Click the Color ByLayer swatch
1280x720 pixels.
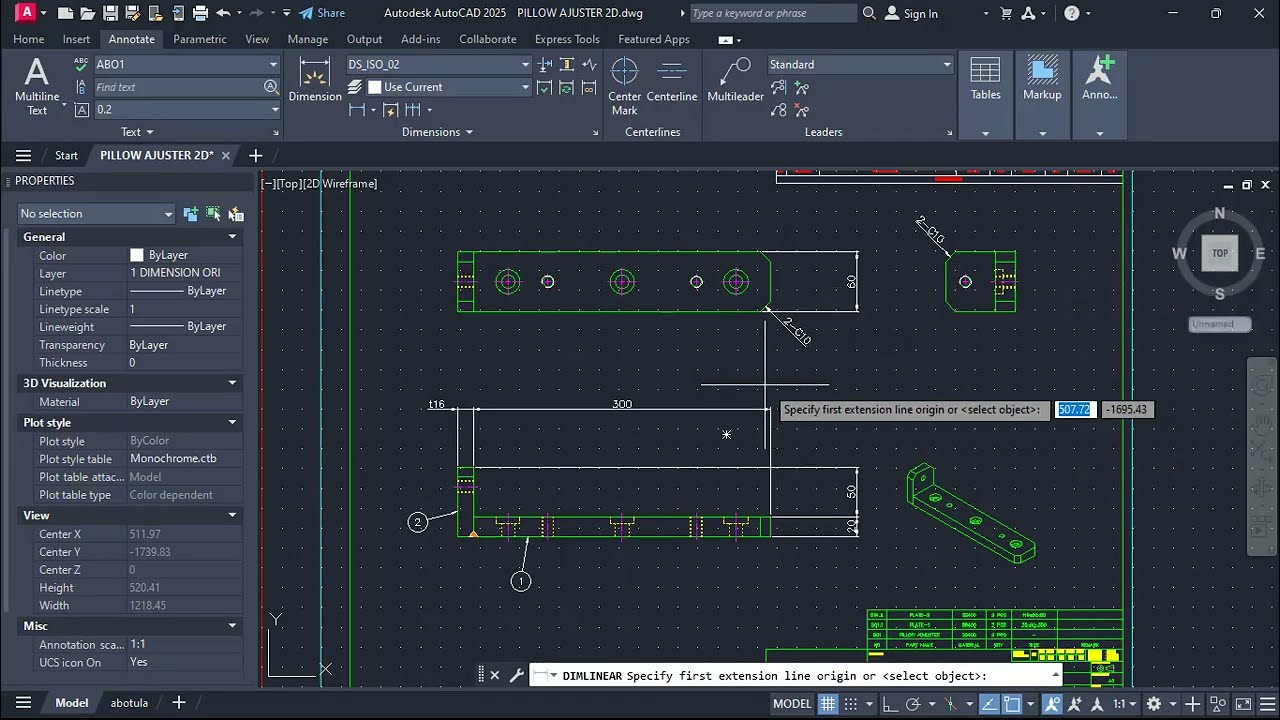tap(137, 256)
